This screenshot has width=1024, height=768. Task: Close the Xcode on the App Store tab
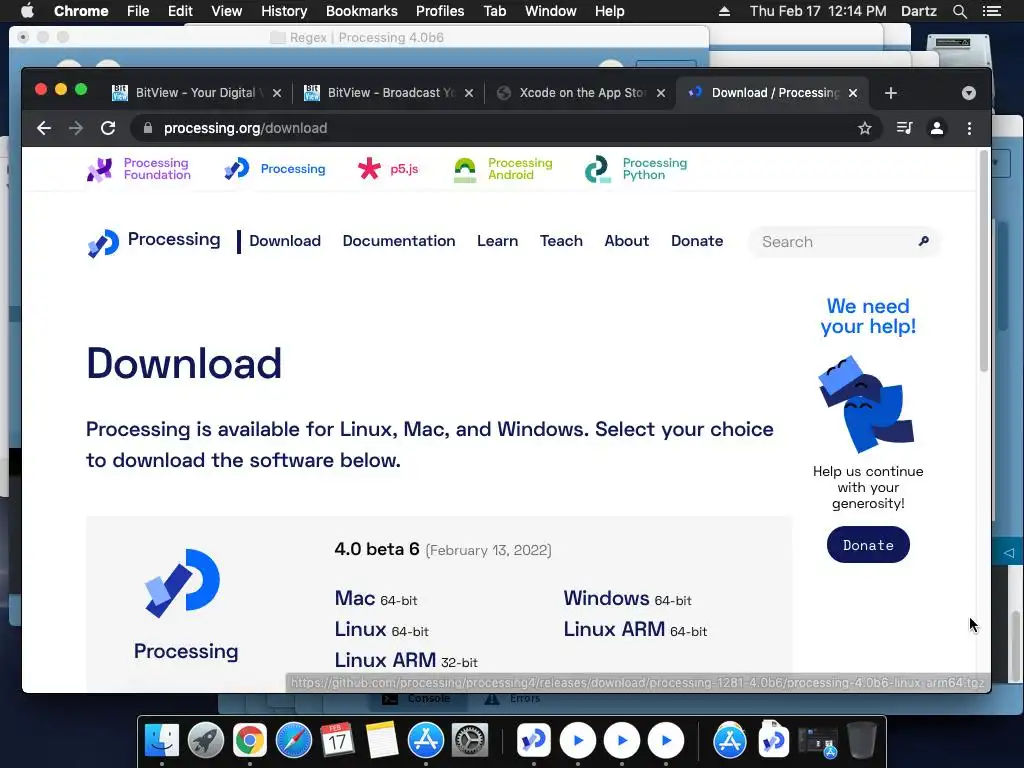pos(661,93)
